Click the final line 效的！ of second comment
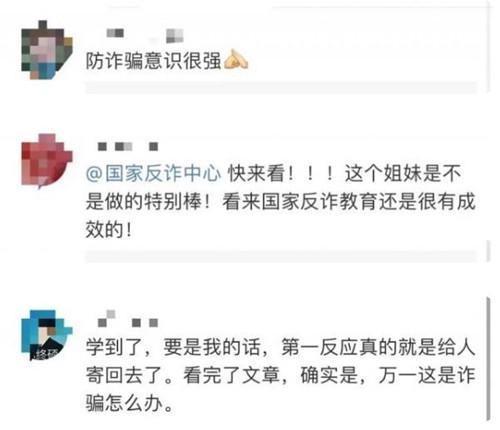The height and width of the screenshot is (430, 500). [x=109, y=229]
